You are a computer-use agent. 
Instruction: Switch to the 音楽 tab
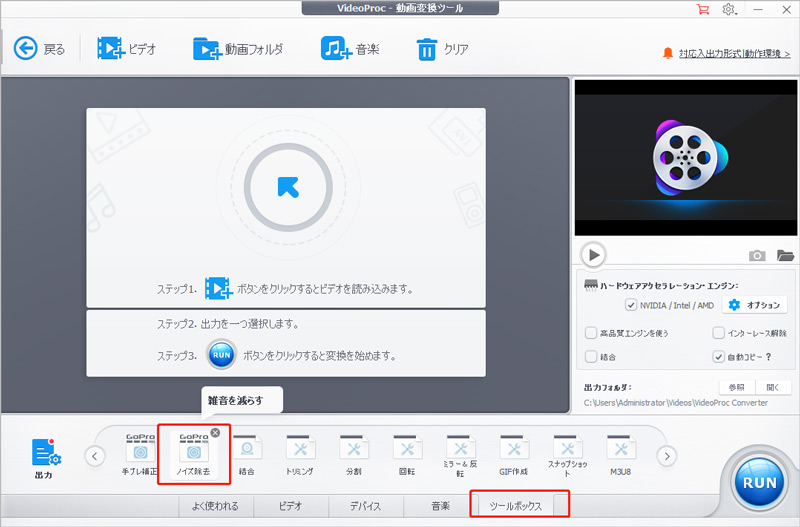(441, 506)
